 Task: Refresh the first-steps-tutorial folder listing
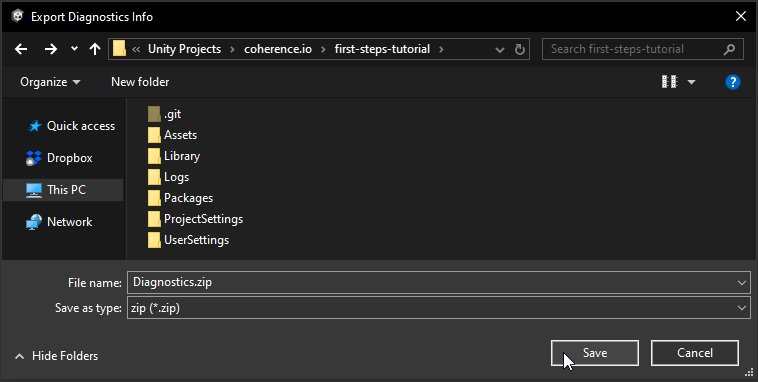520,49
